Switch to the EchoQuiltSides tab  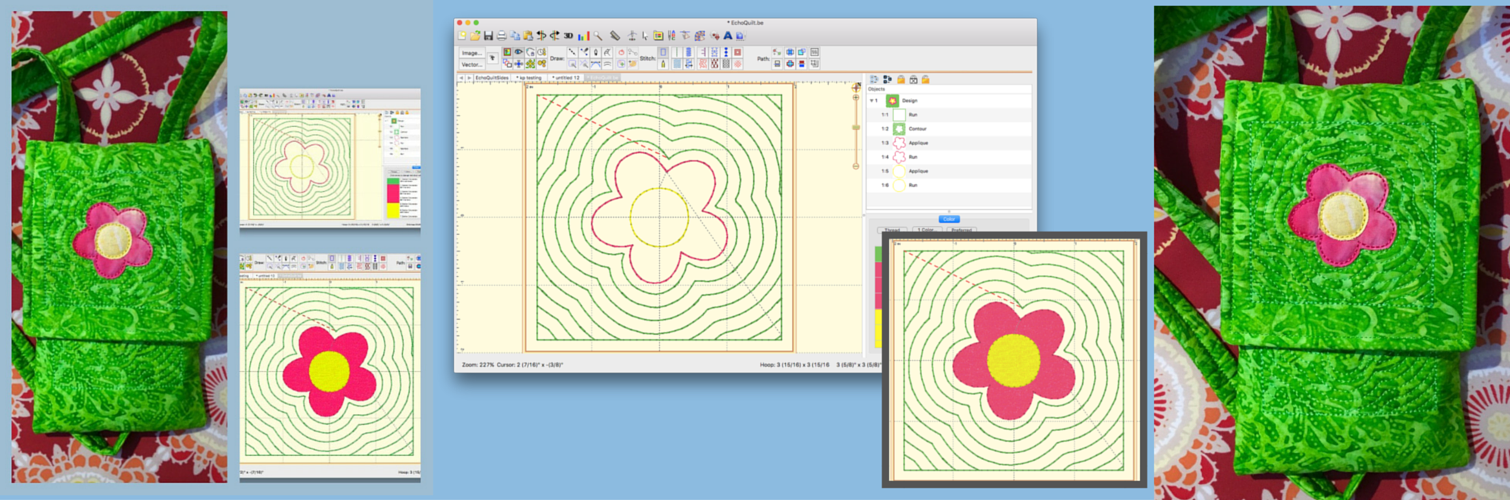coord(492,77)
